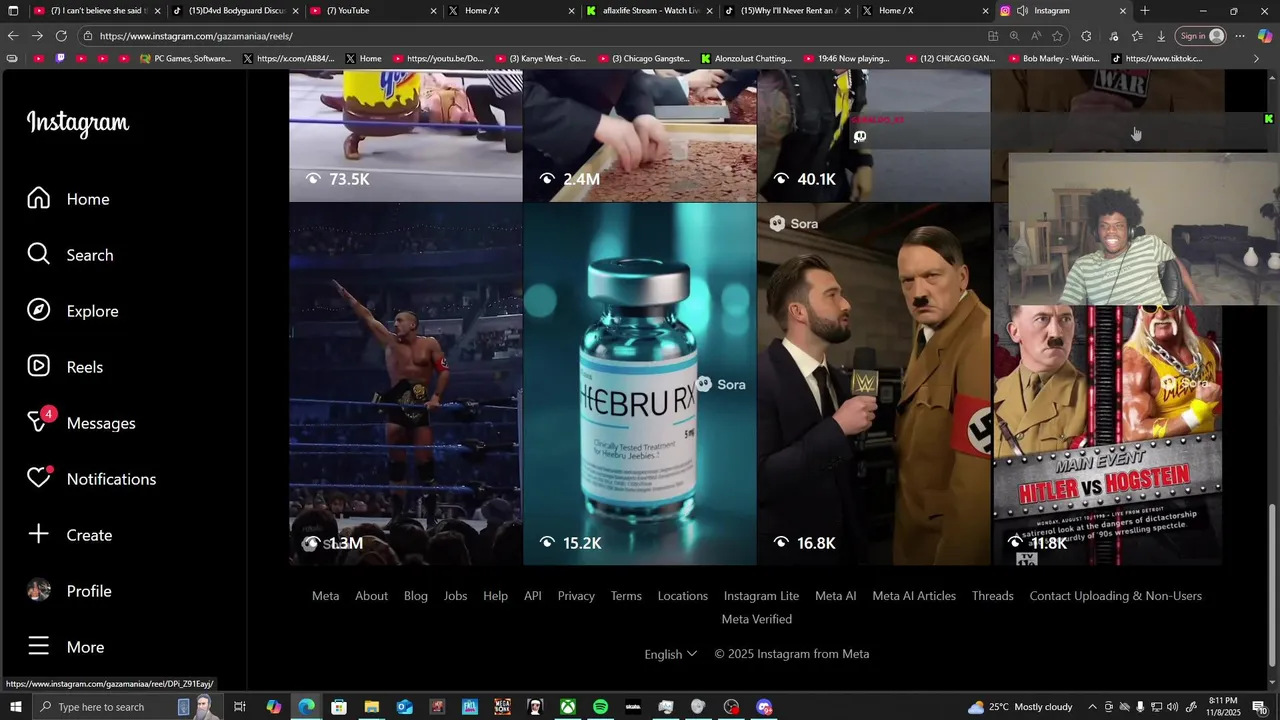This screenshot has height=720, width=1280.
Task: Click the API footer link
Action: [533, 596]
